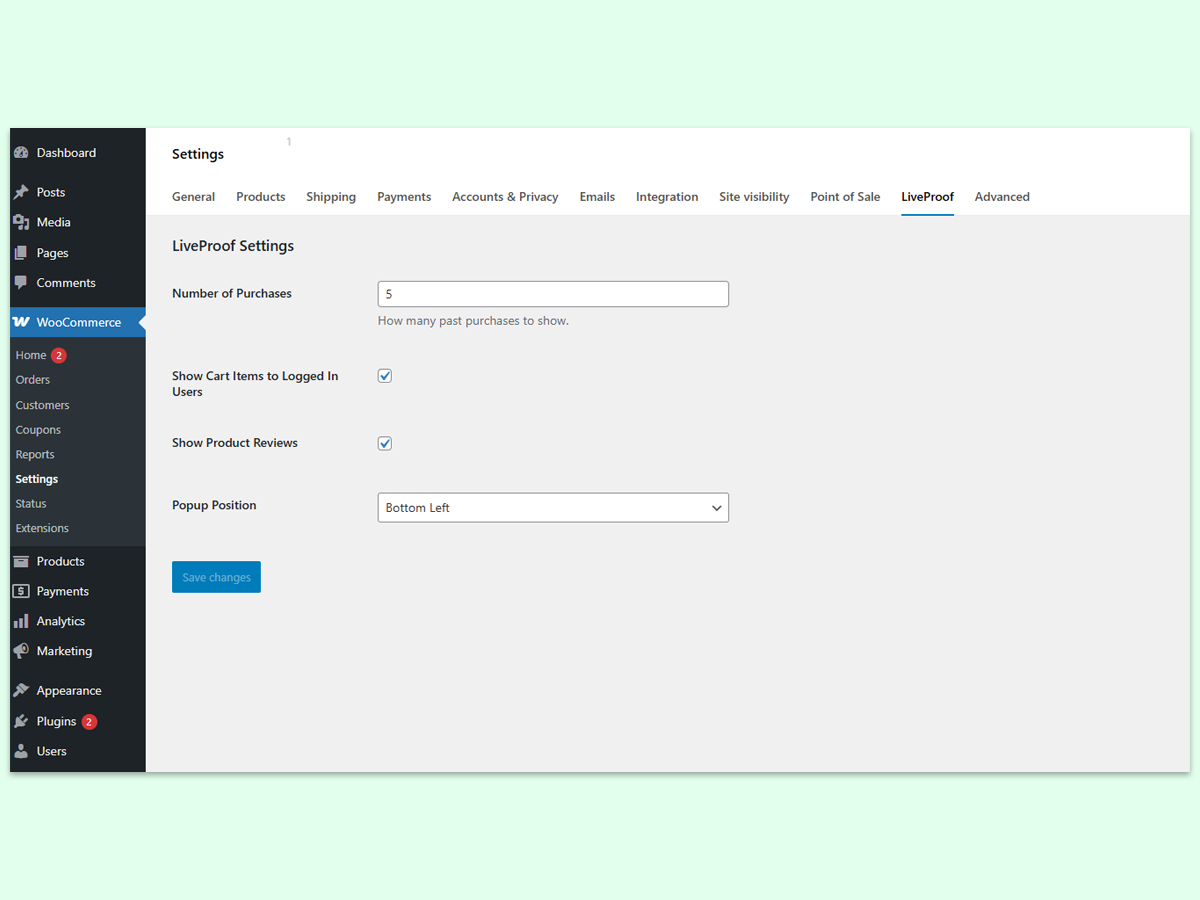Open Dashboard menu item label
Viewport: 1200px width, 900px height.
tap(66, 153)
